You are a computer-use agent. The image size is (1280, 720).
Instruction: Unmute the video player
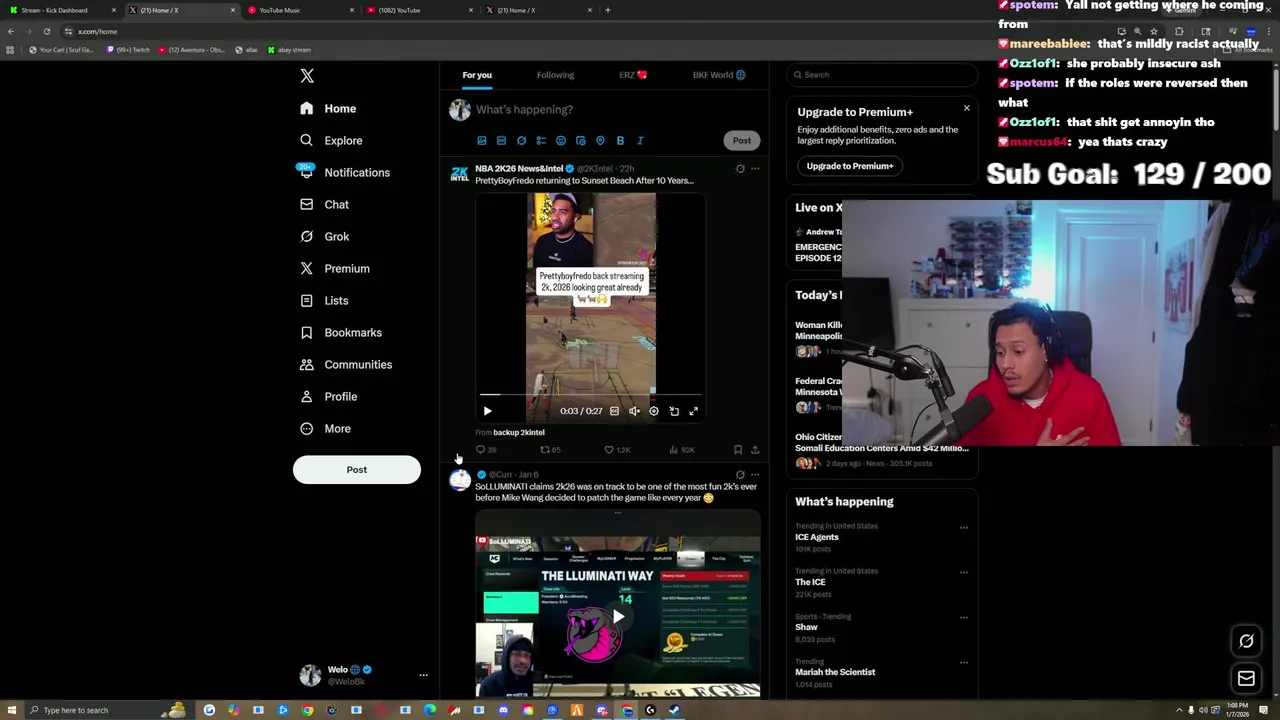[634, 411]
